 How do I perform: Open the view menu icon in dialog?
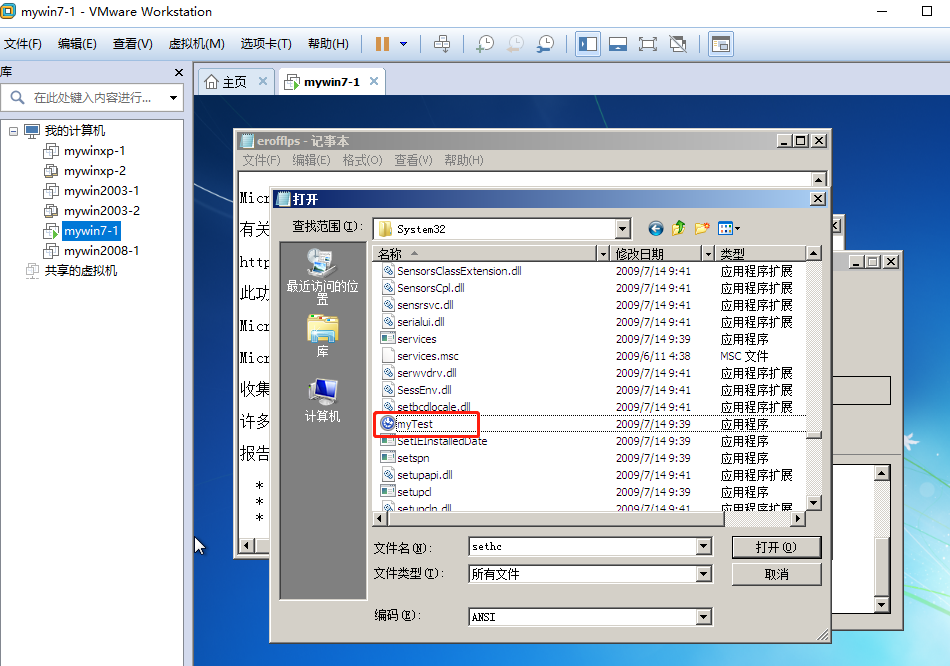728,228
